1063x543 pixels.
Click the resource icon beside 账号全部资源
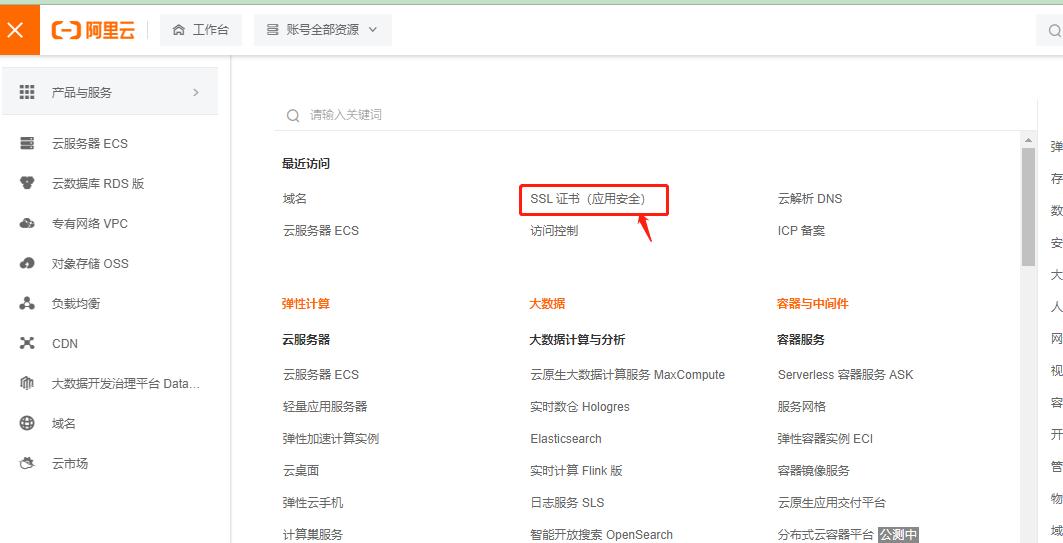pos(273,30)
